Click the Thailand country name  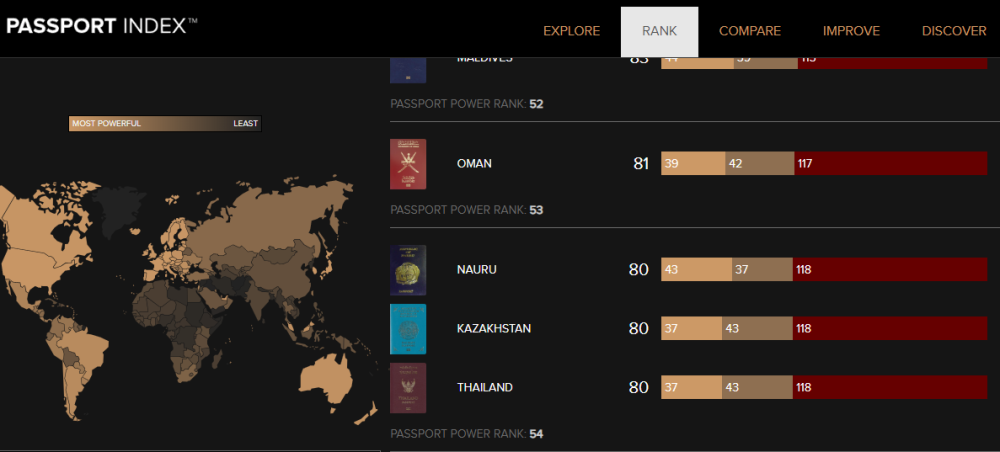[x=484, y=388]
